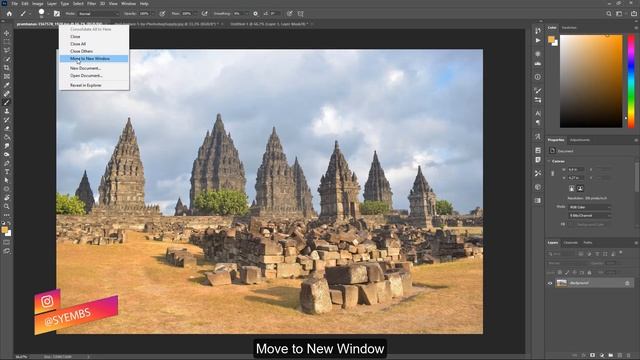This screenshot has height=360, width=640.
Task: Select the Move tool
Action: coord(7,33)
